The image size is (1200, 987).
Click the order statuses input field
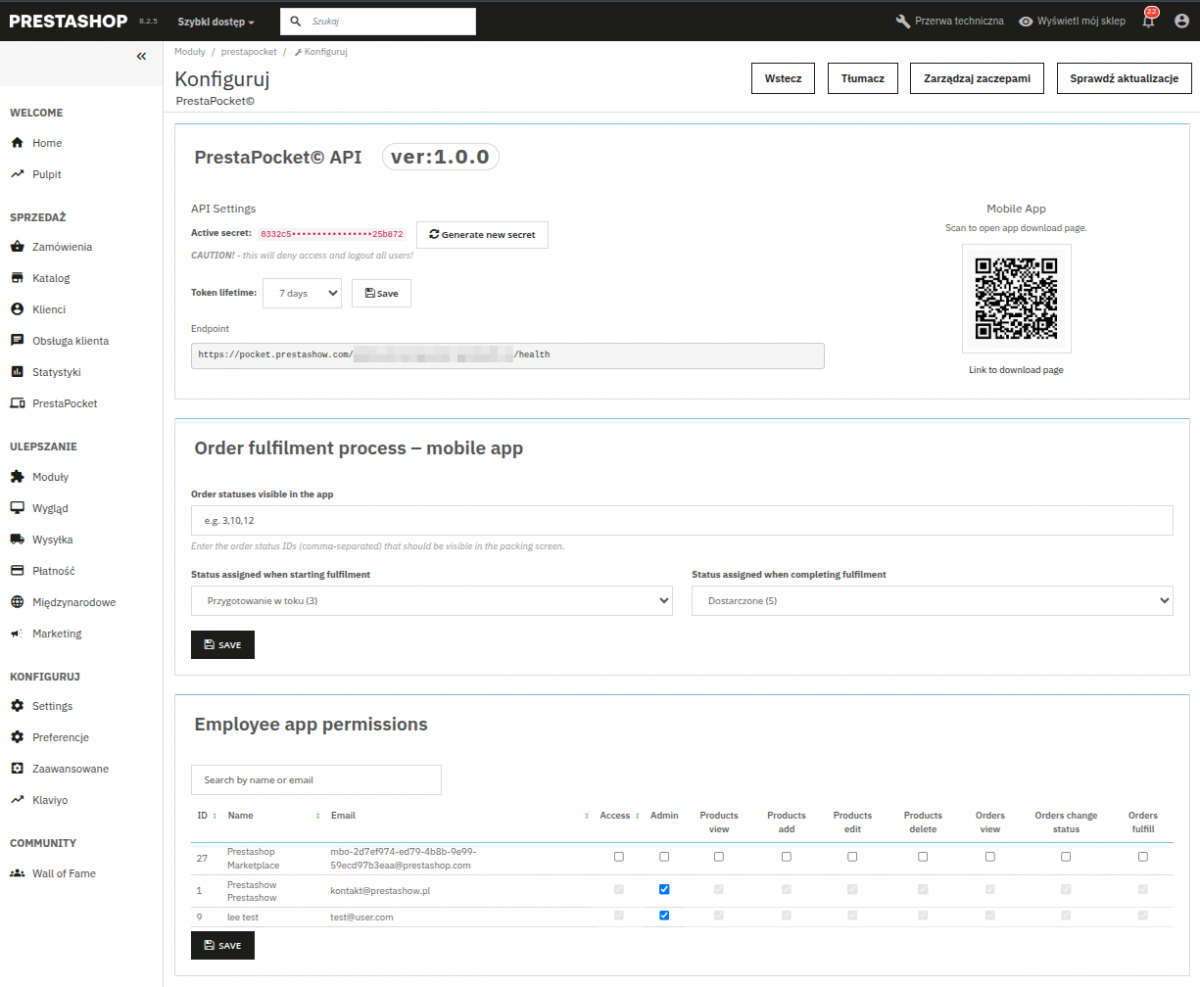click(681, 521)
